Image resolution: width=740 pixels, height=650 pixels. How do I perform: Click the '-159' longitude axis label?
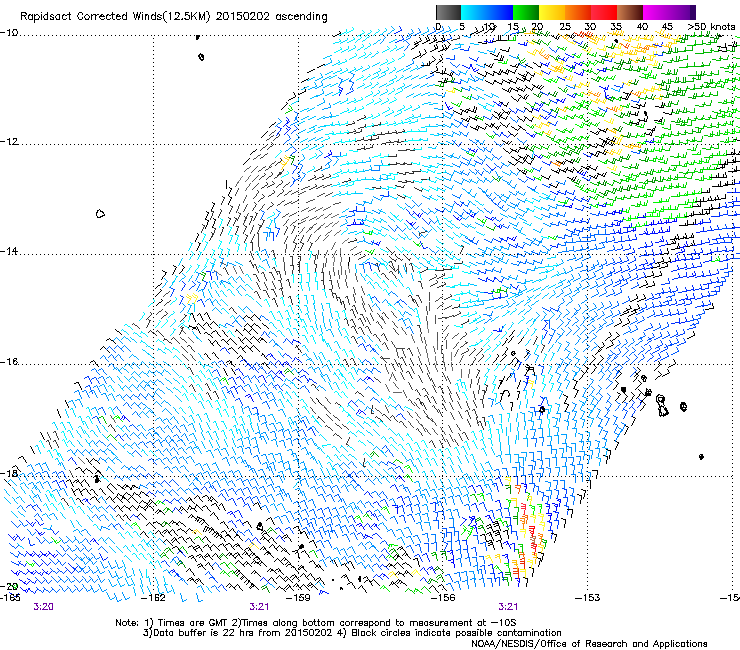[x=299, y=598]
